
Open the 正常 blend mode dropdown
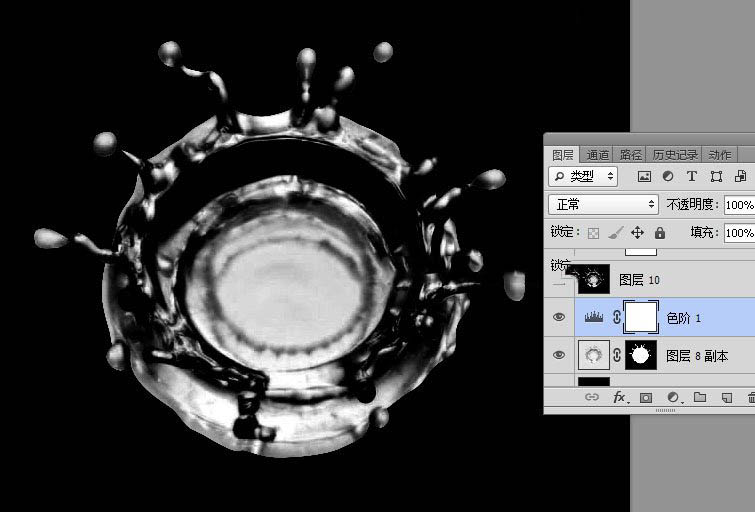click(603, 204)
